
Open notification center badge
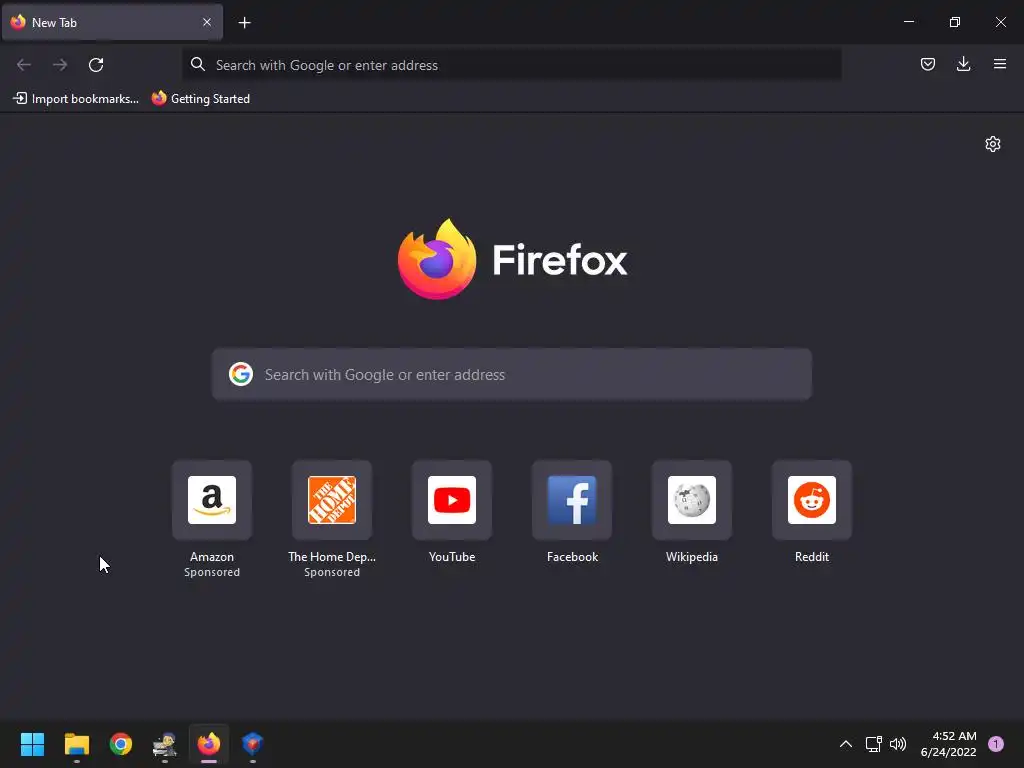point(996,744)
